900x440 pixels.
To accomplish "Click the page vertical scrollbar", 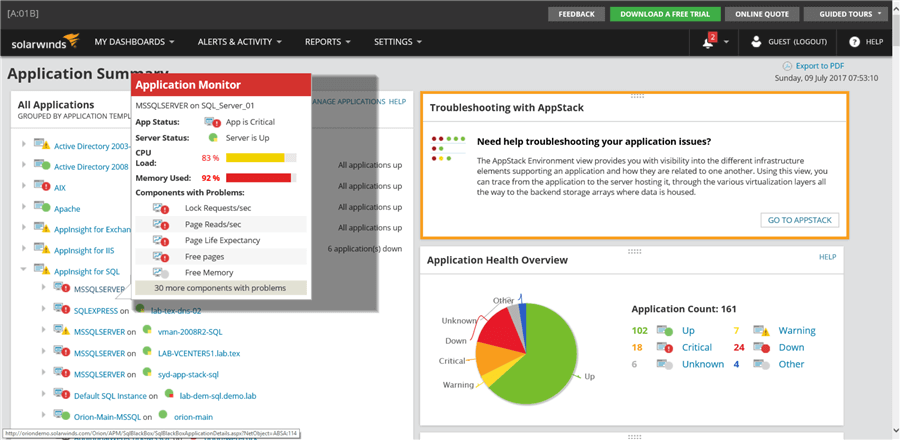I will 895,220.
